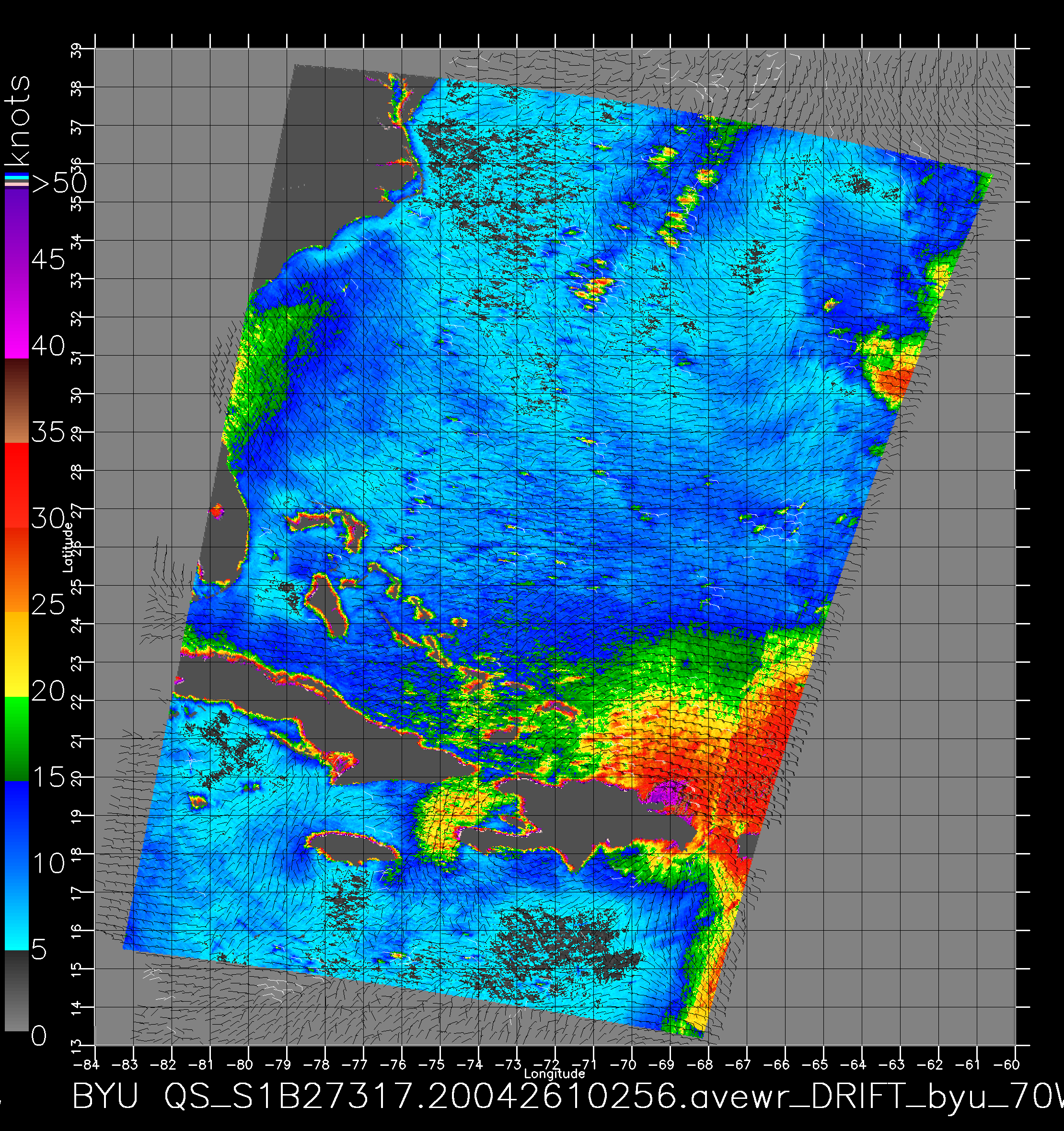
Task: Click the "-69" longitude tick label
Action: tap(661, 1064)
